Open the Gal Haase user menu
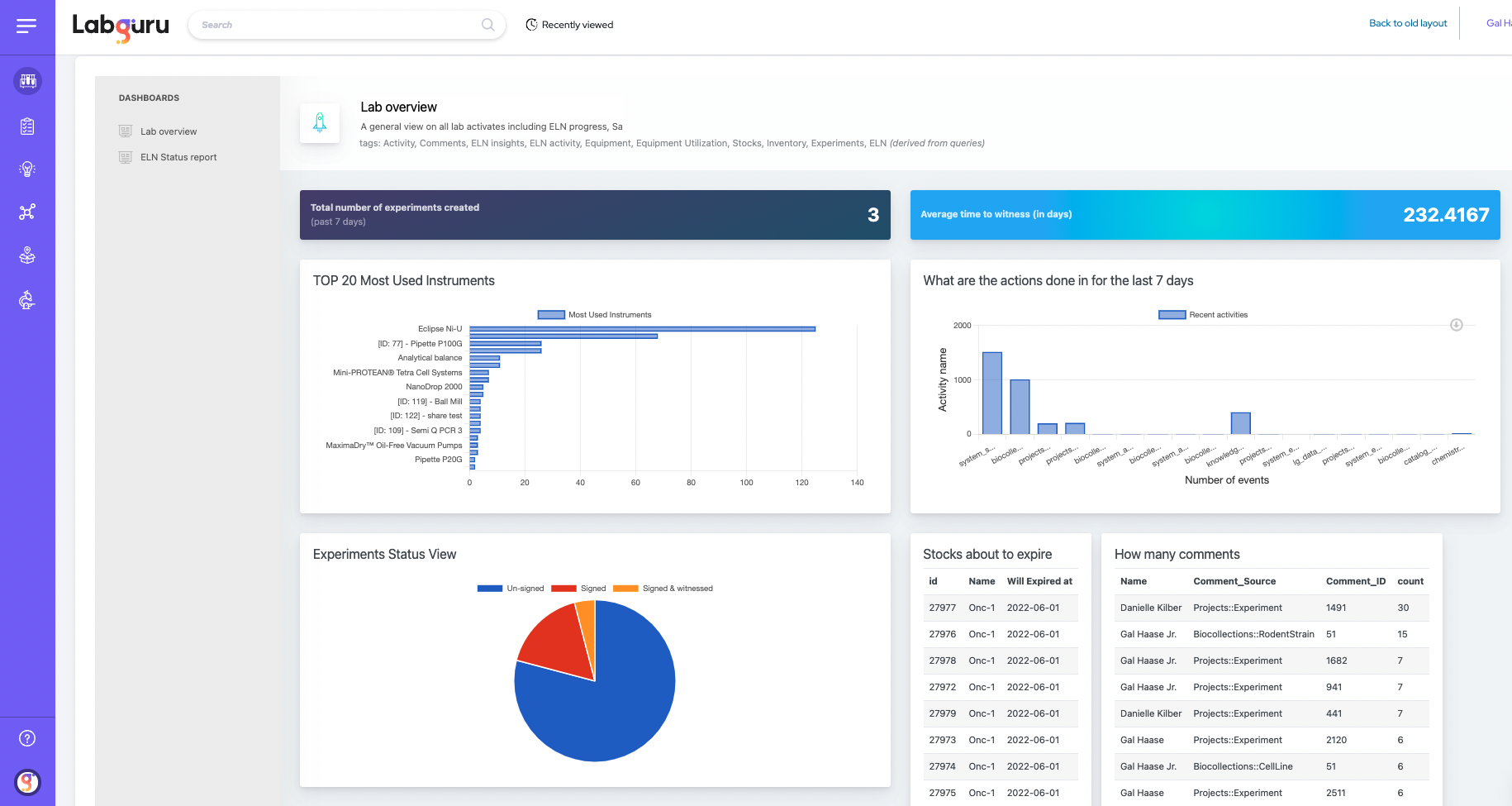 pyautogui.click(x=1496, y=23)
